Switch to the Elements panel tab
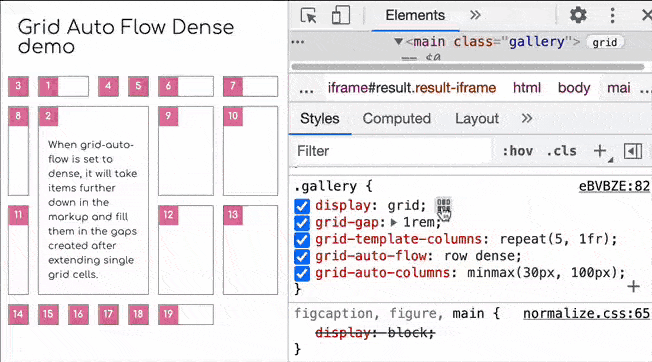The image size is (652, 362). tap(415, 15)
